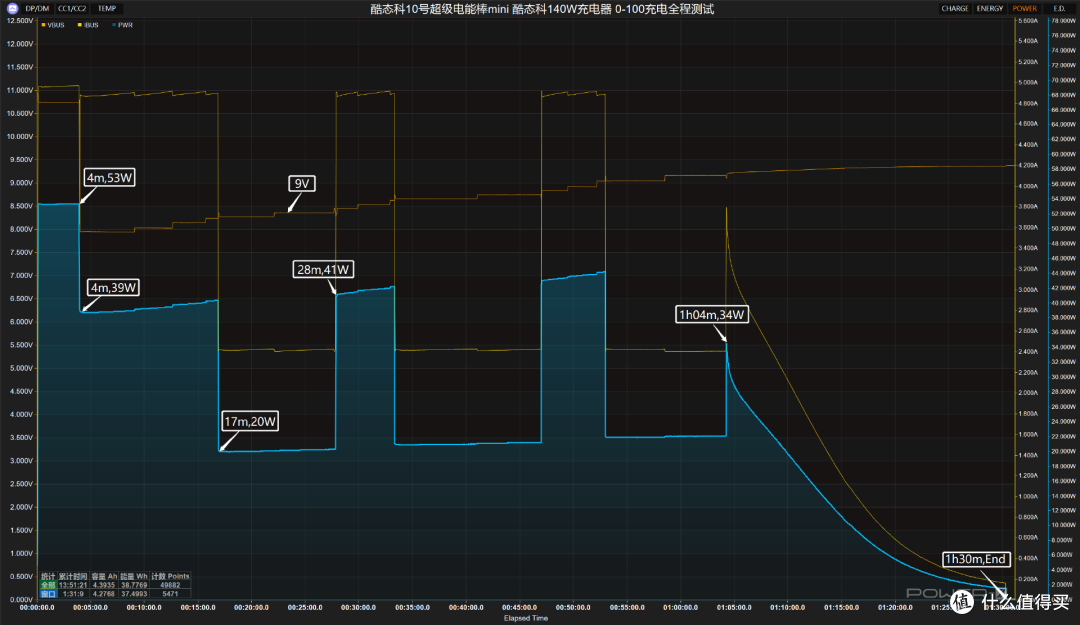Click the window time value 1:31:9
The image size is (1080, 625).
coord(73,594)
